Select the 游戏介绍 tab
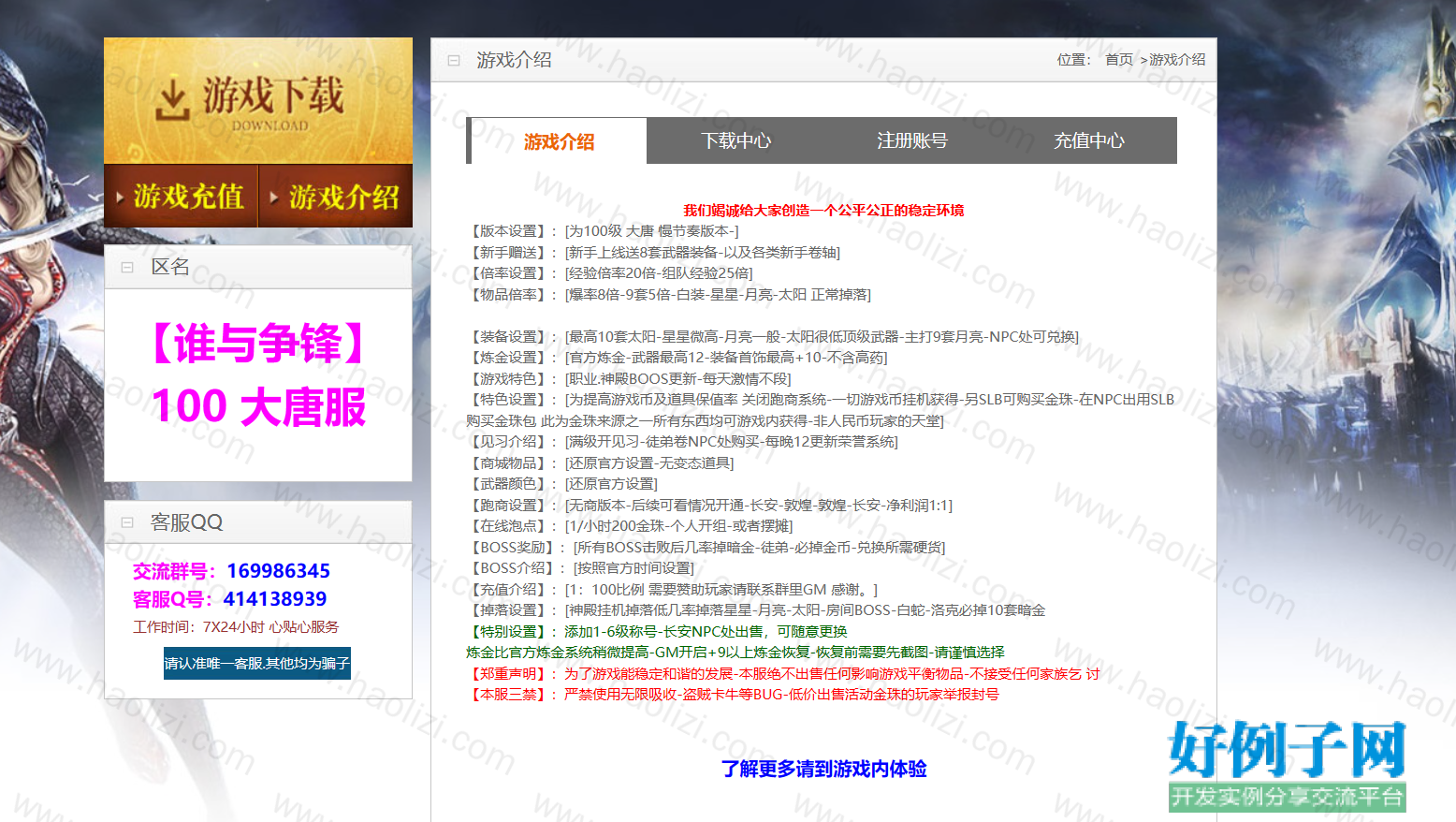Viewport: 1456px width, 822px height. (558, 140)
